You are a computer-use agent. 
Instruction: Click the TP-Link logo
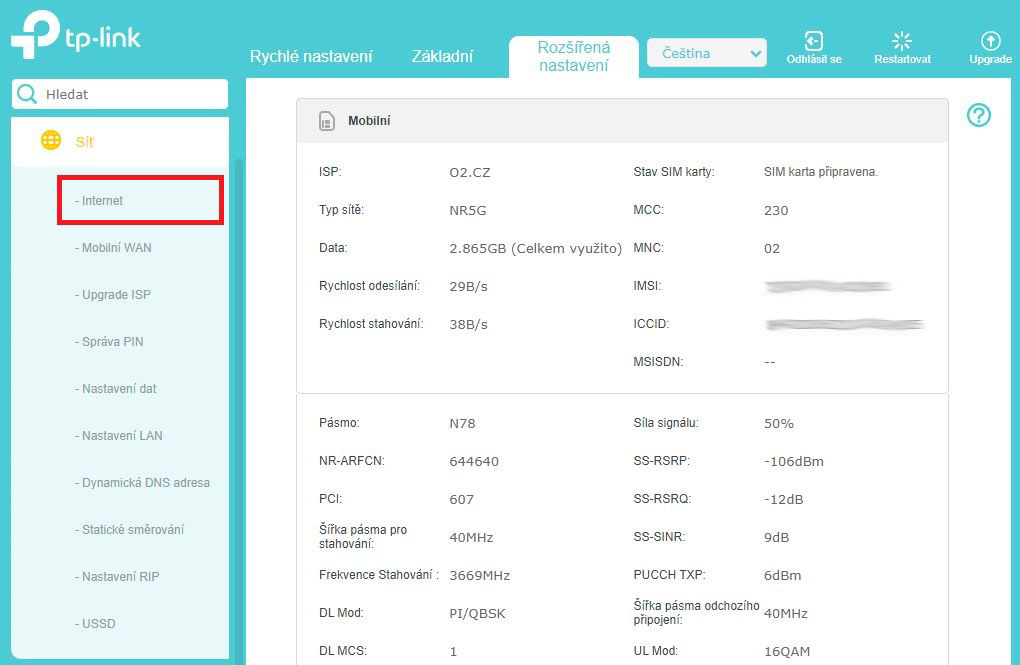coord(76,37)
